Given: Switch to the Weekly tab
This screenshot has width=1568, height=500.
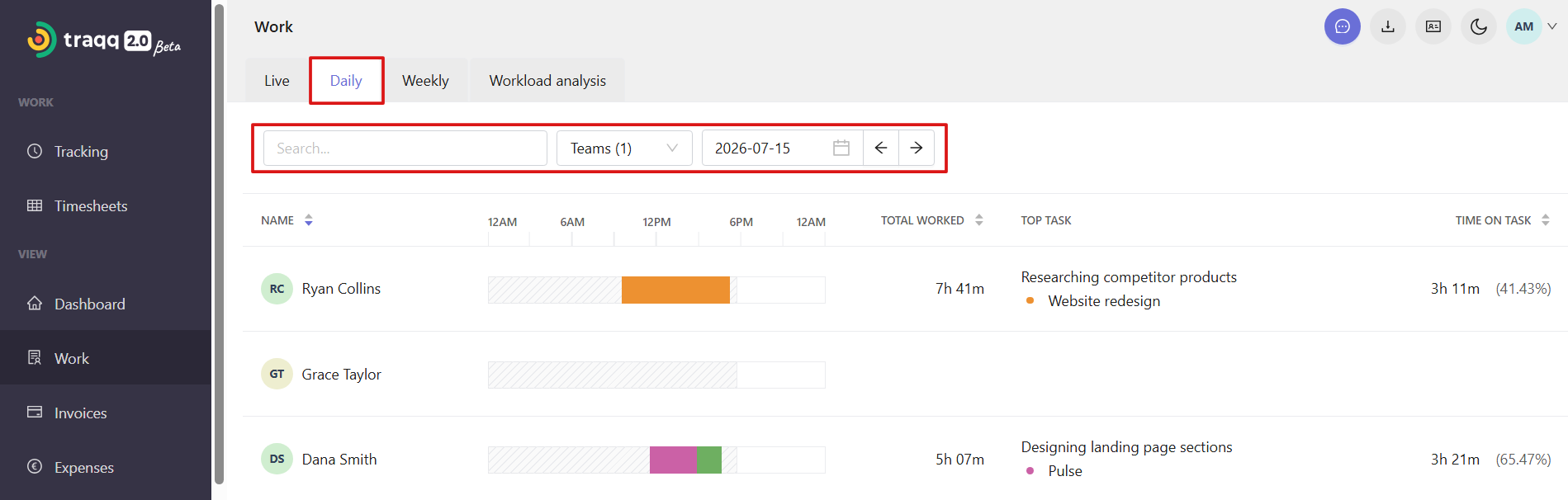Looking at the screenshot, I should [425, 80].
